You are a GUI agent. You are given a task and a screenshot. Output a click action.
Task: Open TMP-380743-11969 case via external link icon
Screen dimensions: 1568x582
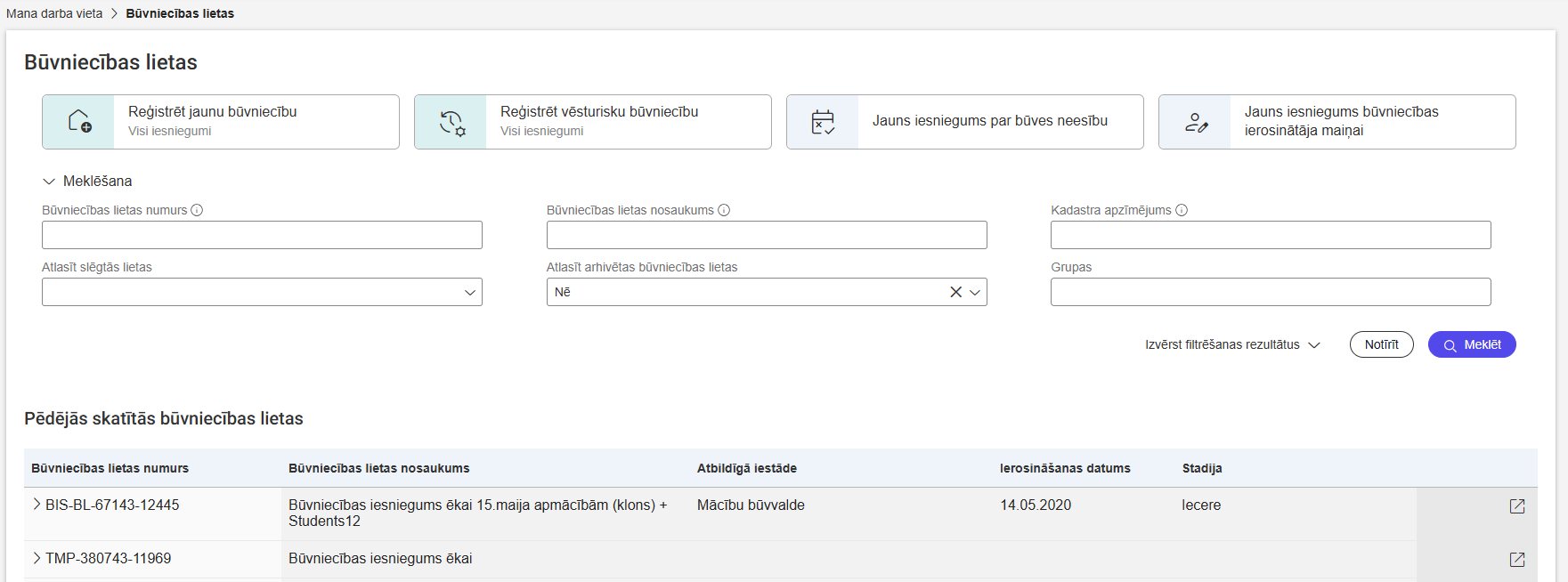[x=1516, y=560]
